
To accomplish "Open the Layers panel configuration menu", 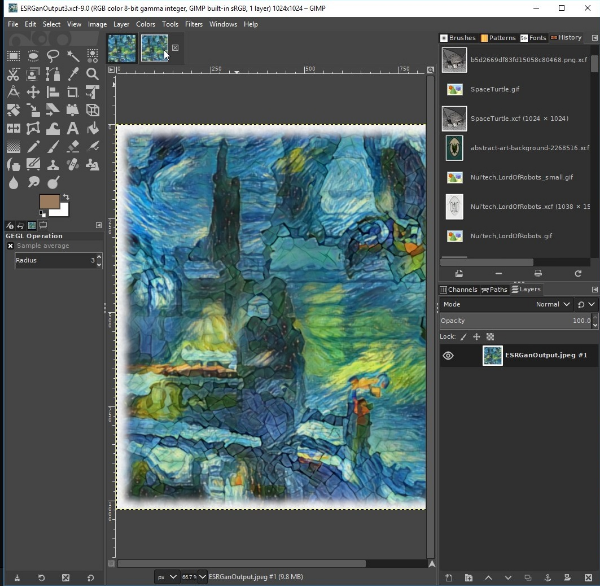I will 594,289.
